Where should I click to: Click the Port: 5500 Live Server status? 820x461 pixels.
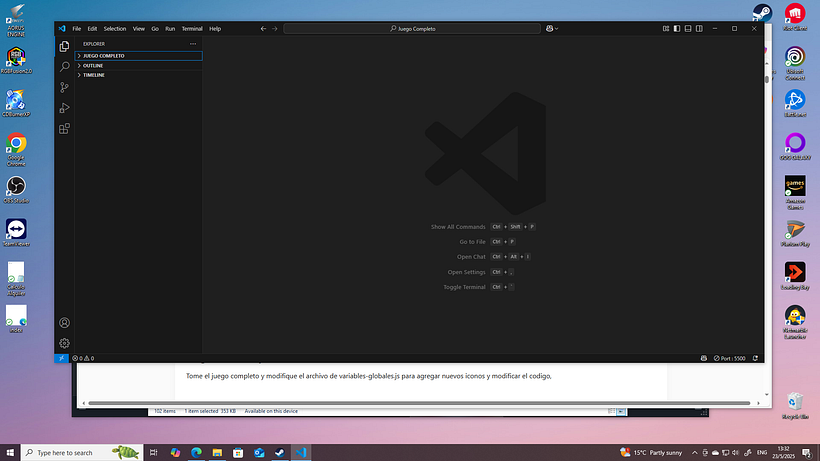730,359
